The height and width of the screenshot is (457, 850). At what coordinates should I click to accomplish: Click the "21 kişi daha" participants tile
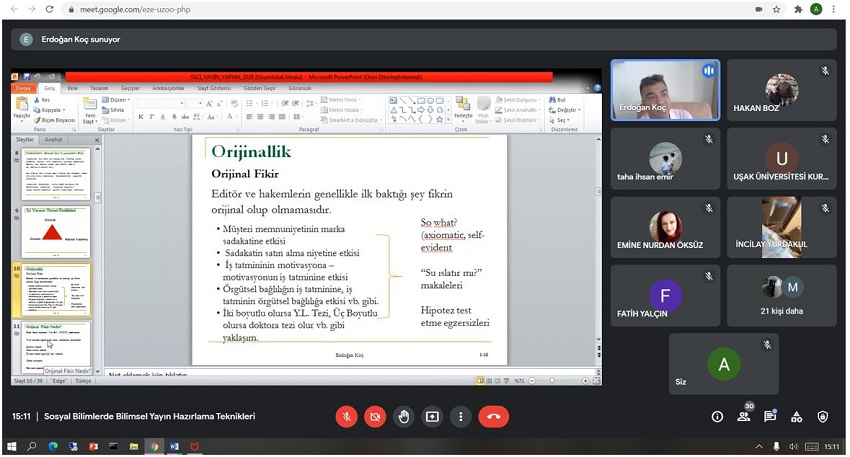(782, 296)
